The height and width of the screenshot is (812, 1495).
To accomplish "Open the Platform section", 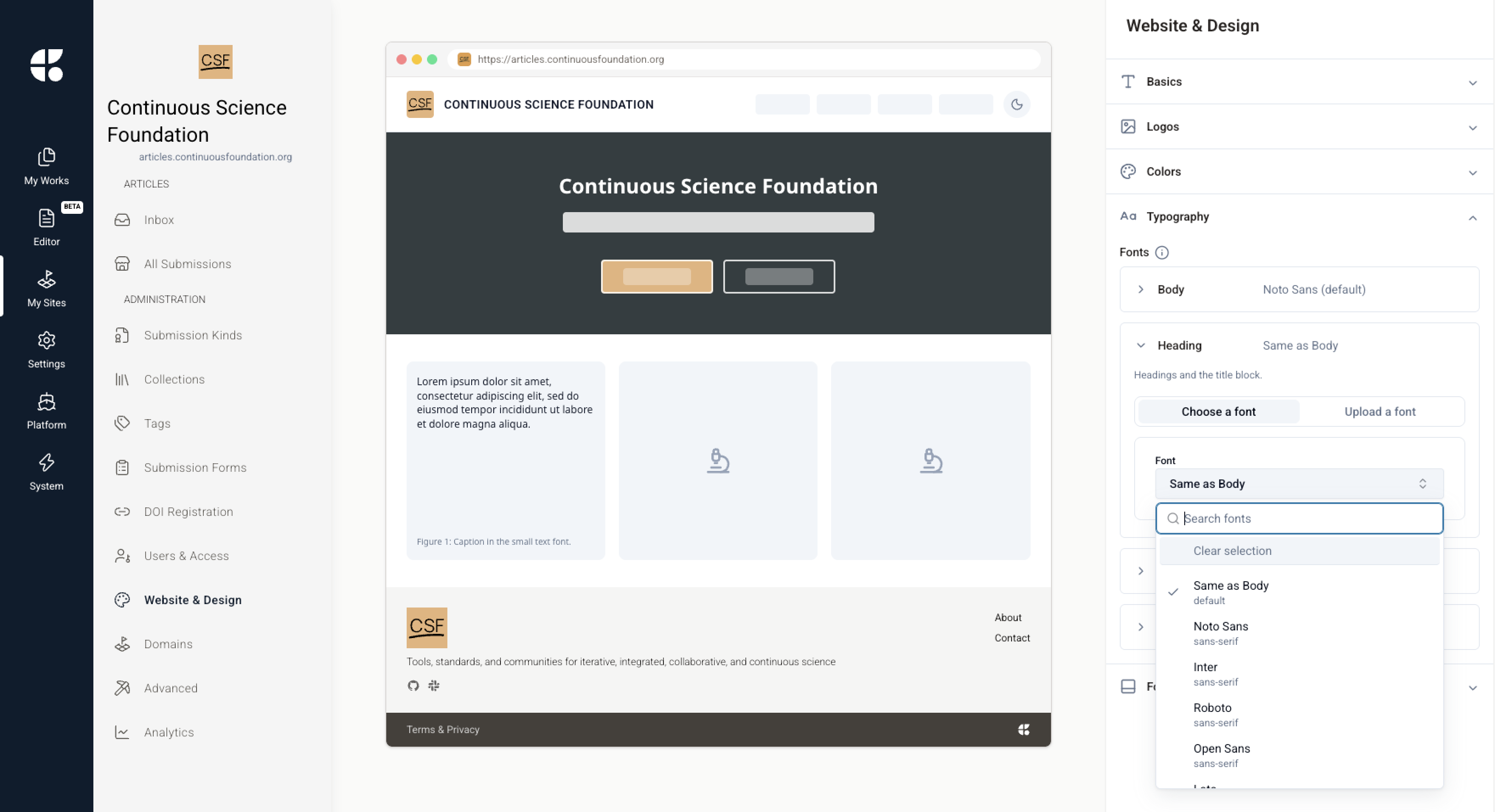I will tap(46, 410).
